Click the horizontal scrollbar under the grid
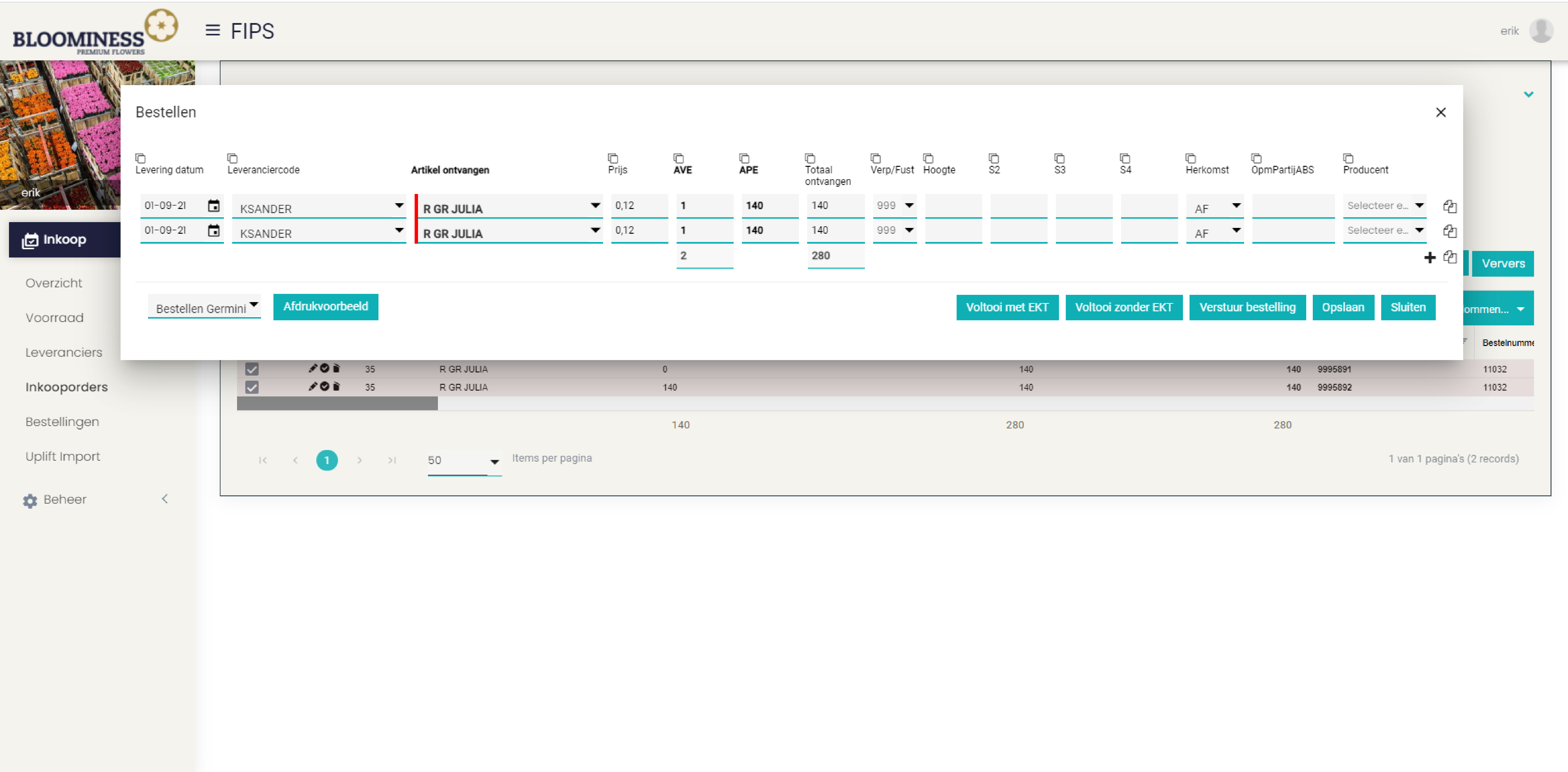1568x772 pixels. [337, 403]
